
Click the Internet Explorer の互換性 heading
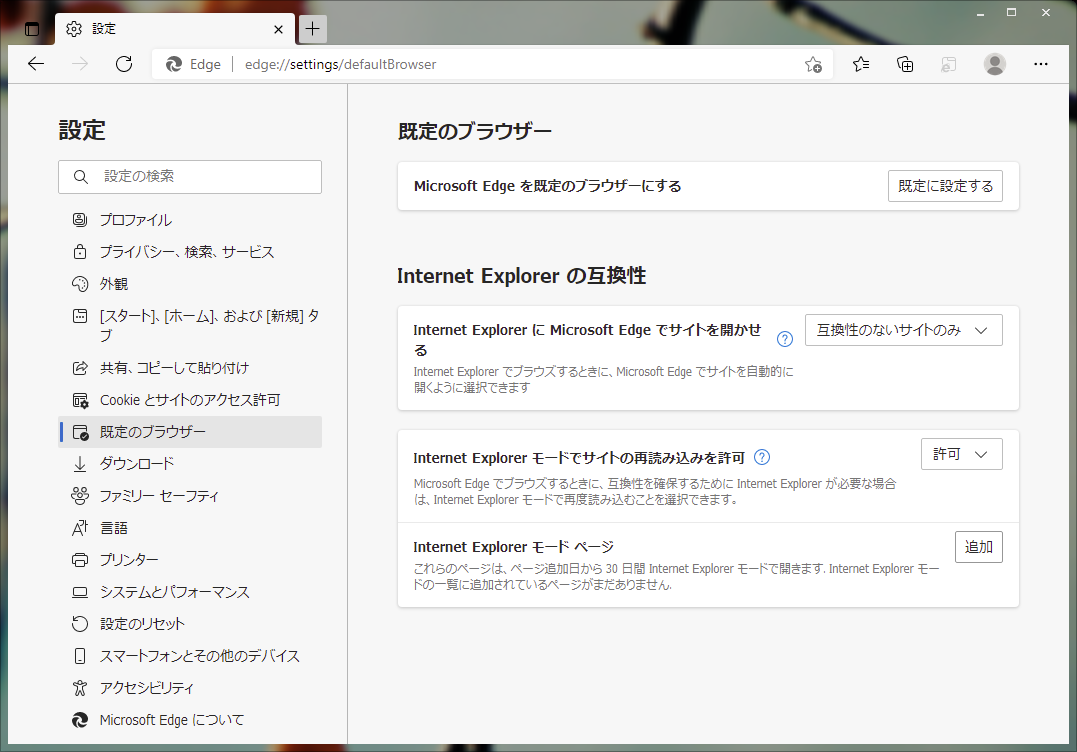pos(521,276)
